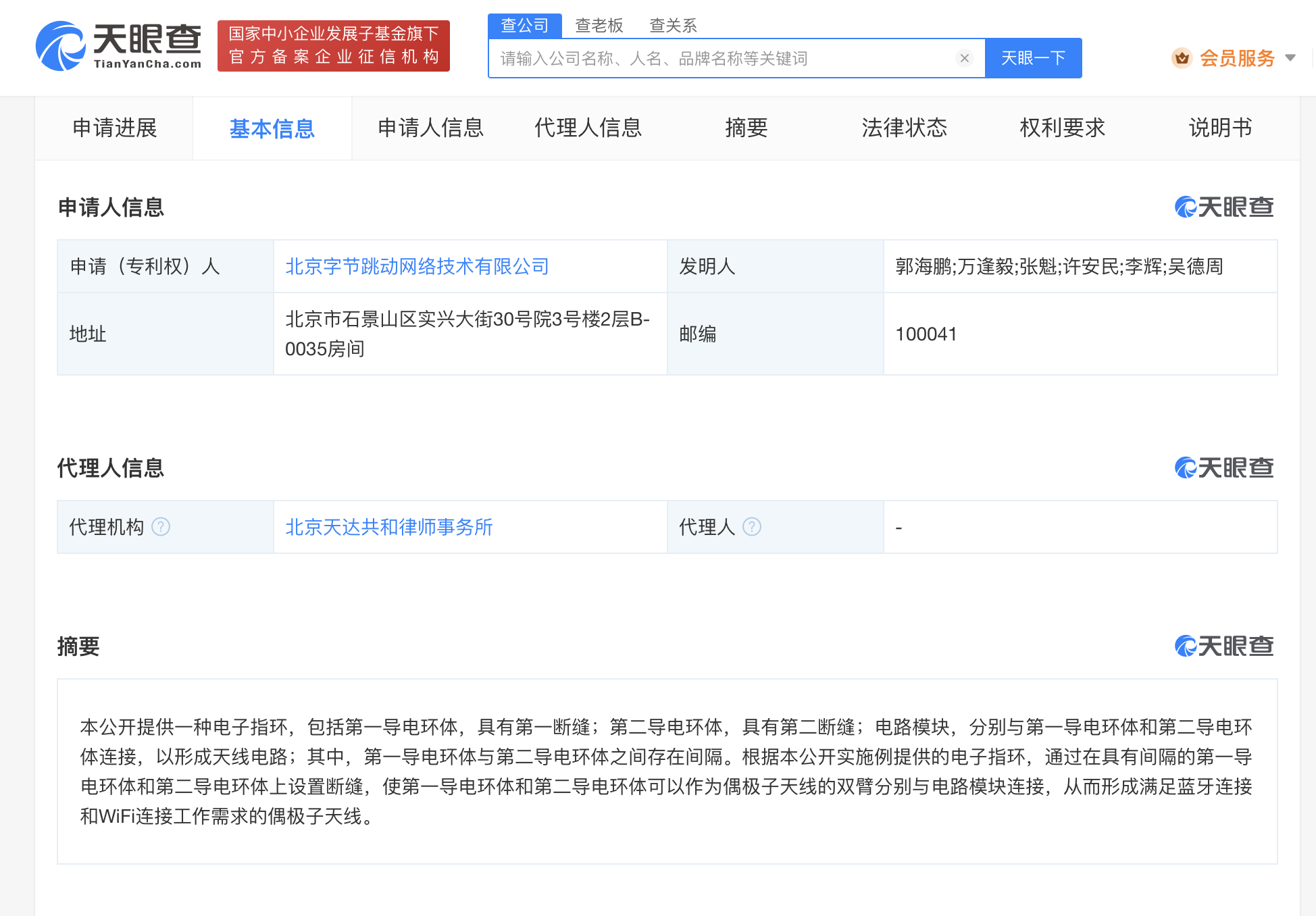Screen dimensions: 1316x916
Task: Open 北京天达共和律师事务所 agency link
Action: pyautogui.click(x=388, y=527)
